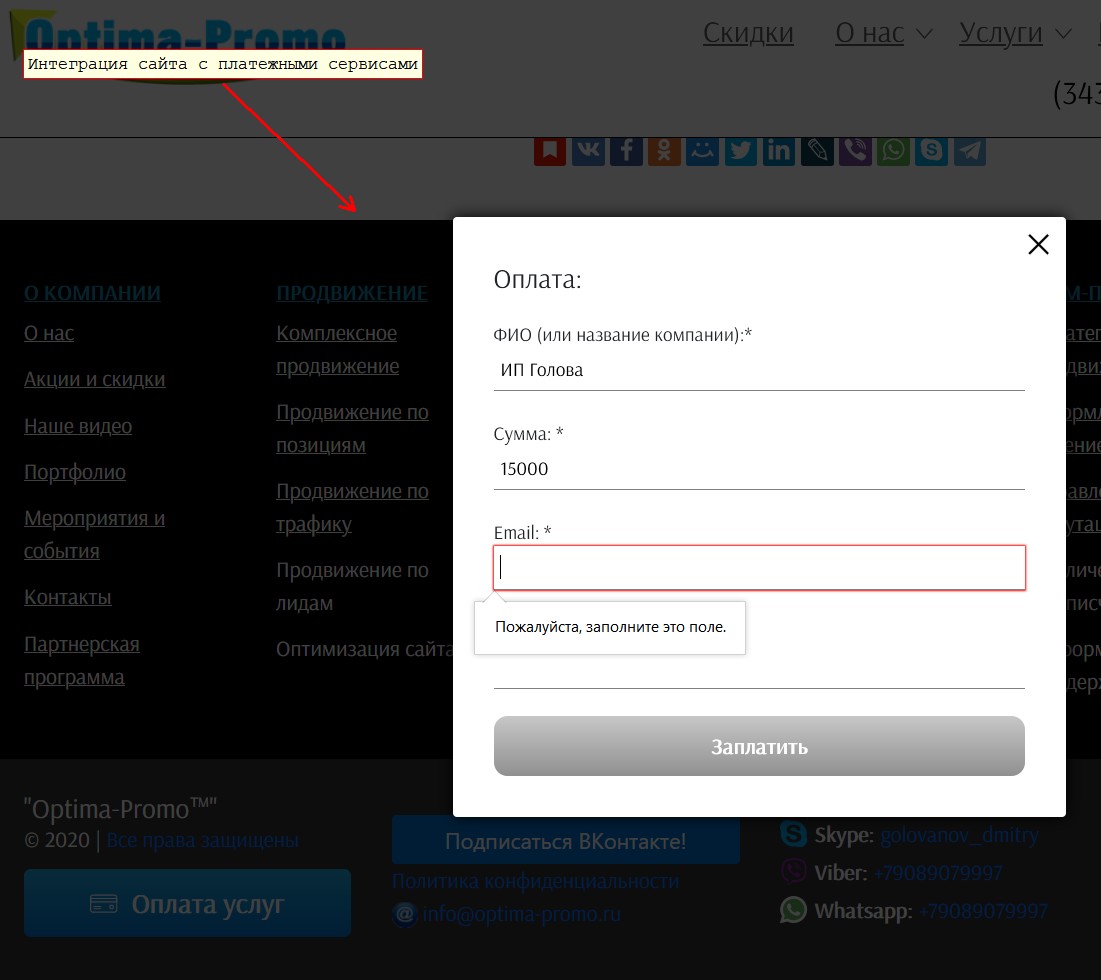Click Все права защищены link
This screenshot has width=1101, height=980.
202,840
